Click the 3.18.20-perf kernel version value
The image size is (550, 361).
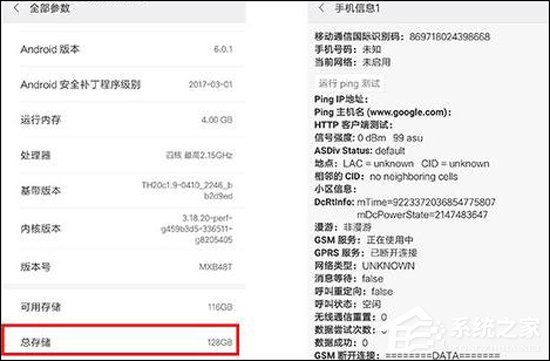[x=196, y=229]
